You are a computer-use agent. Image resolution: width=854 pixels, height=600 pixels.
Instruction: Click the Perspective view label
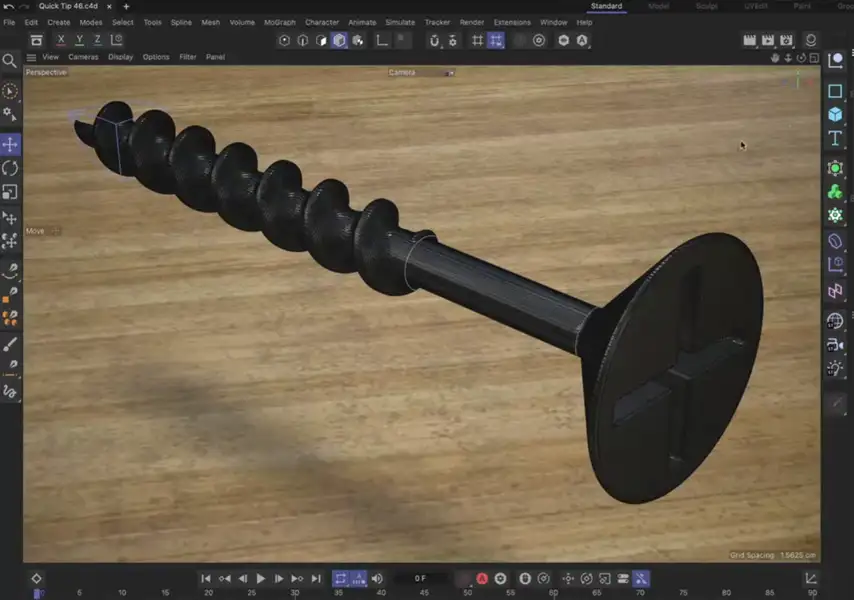point(44,71)
